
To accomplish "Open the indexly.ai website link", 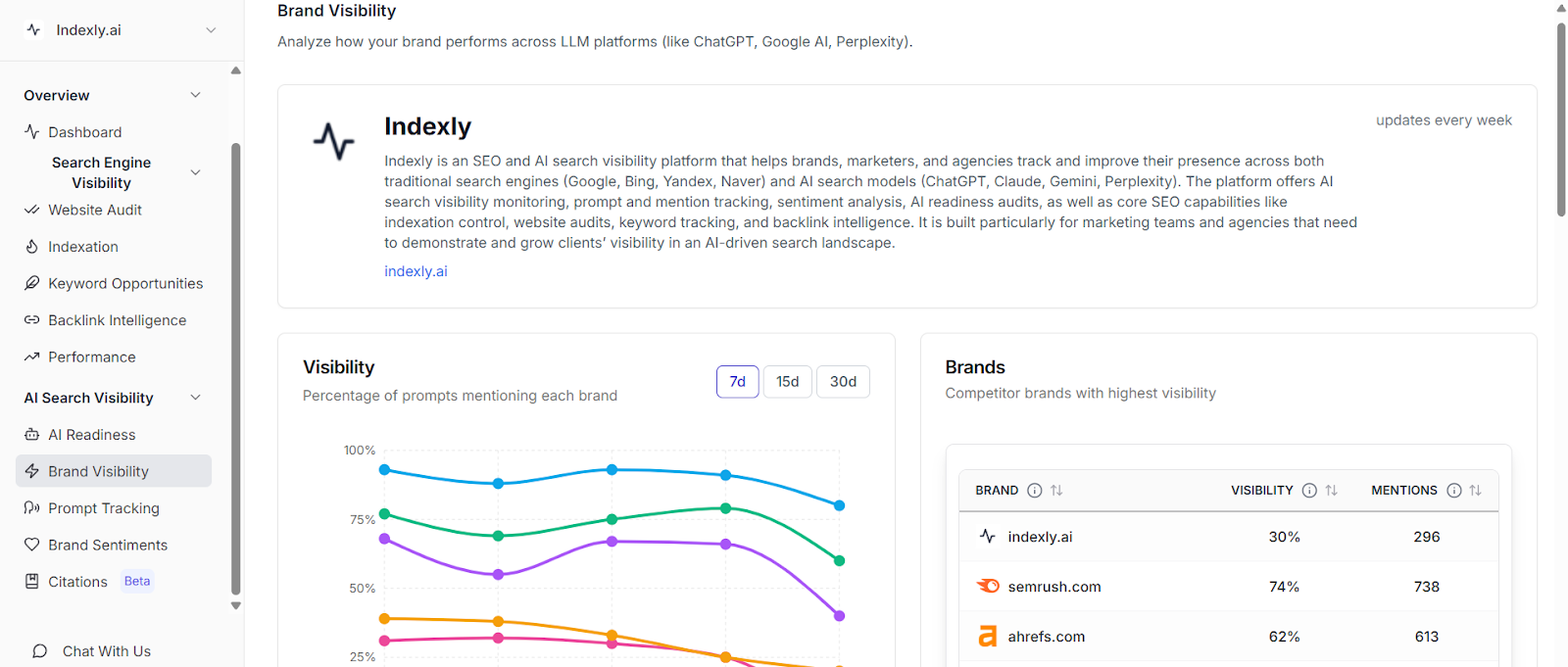I will click(416, 271).
